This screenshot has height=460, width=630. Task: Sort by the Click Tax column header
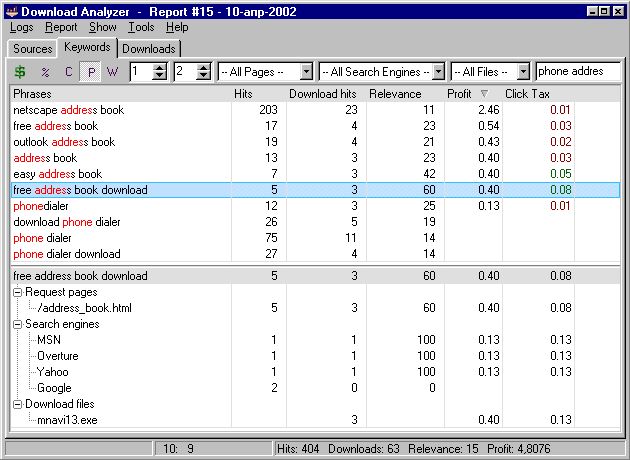click(538, 94)
